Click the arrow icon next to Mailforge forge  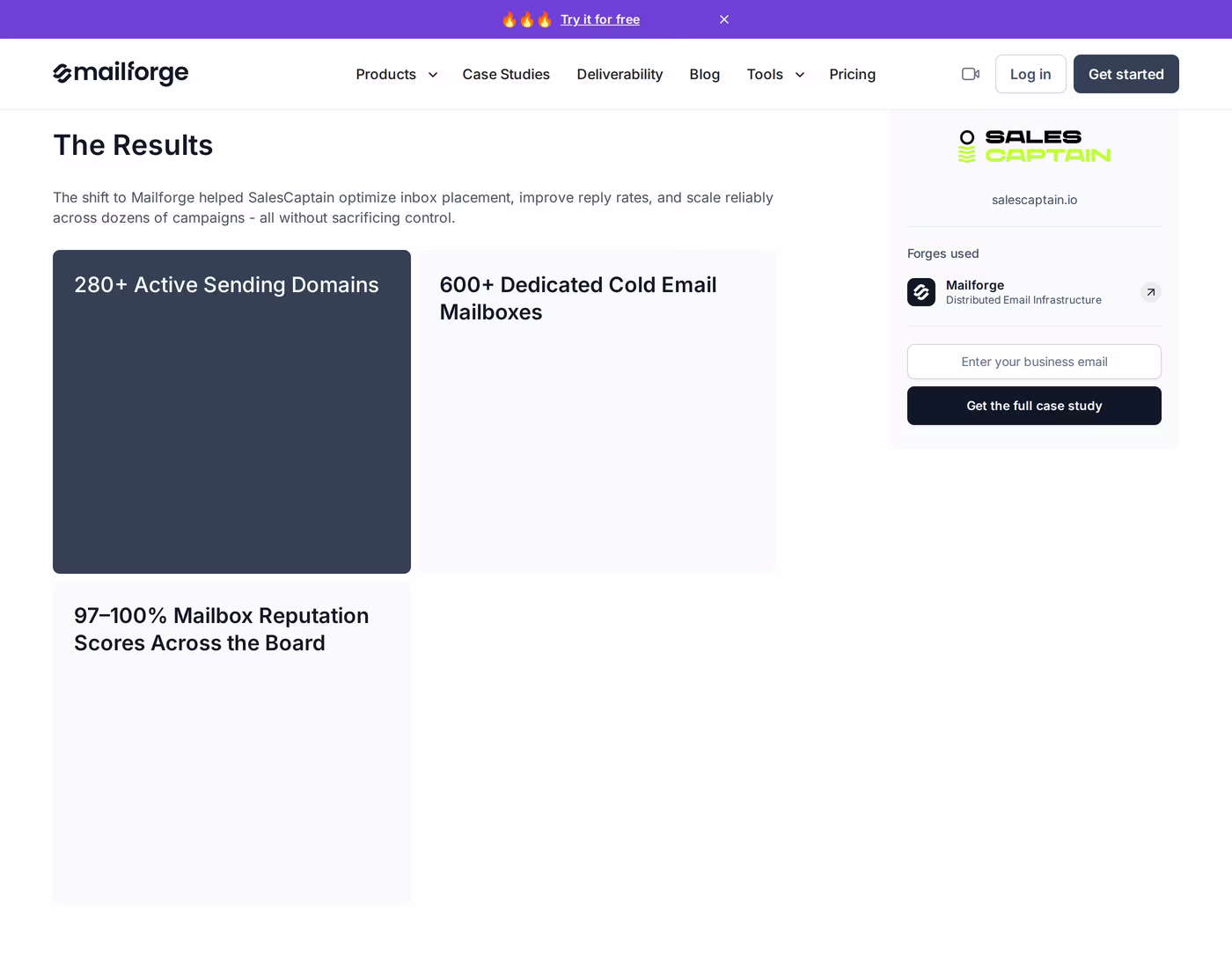tap(1150, 292)
